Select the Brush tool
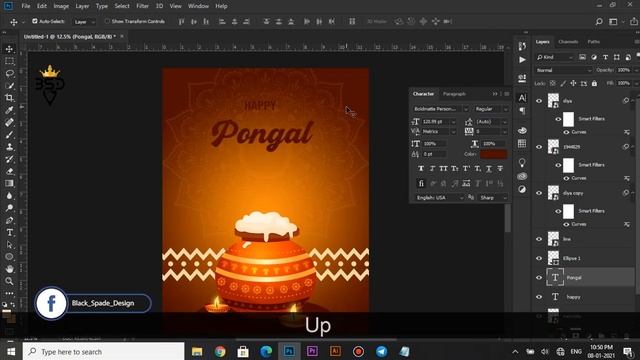This screenshot has width=640, height=360. [x=9, y=135]
